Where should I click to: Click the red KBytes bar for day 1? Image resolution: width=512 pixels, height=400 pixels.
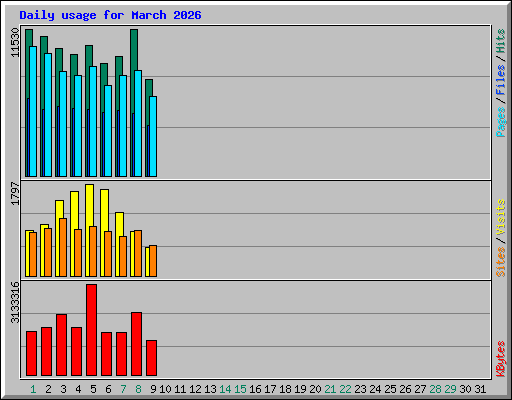click(x=31, y=354)
